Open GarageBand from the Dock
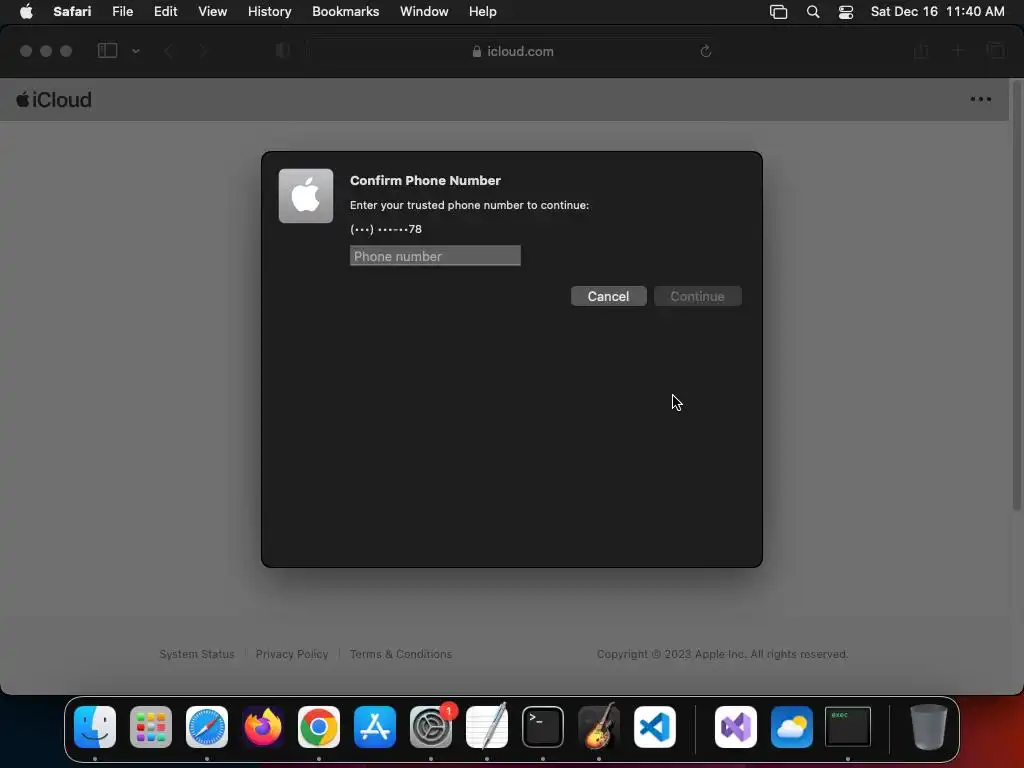 (599, 727)
